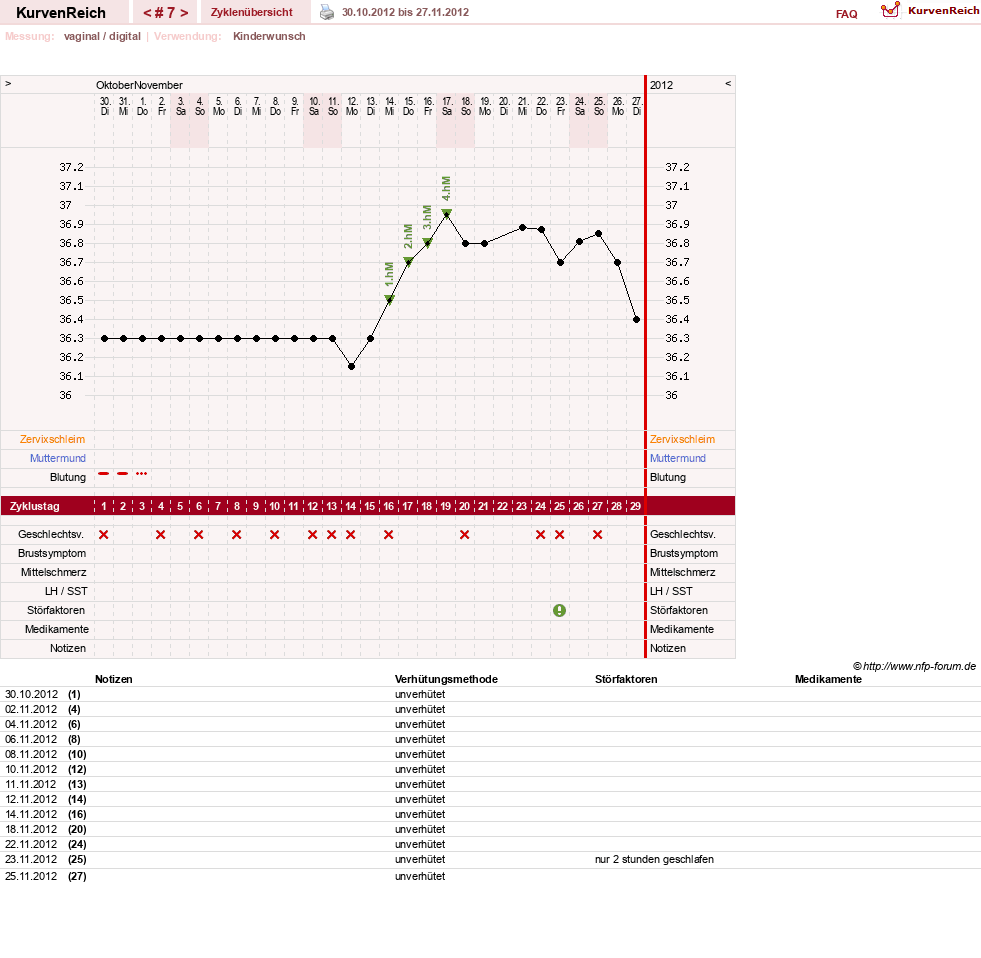Viewport: 981px width, 958px height.
Task: Expand chart with the left '>' arrow
Action: pos(8,84)
